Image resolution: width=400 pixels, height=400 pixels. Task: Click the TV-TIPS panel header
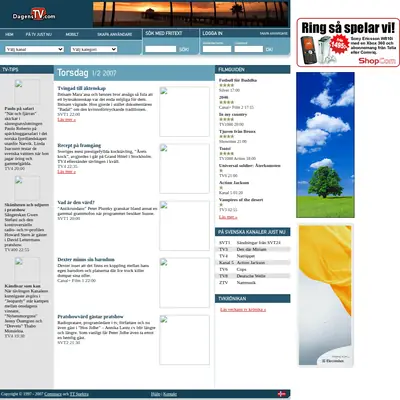pos(27,69)
